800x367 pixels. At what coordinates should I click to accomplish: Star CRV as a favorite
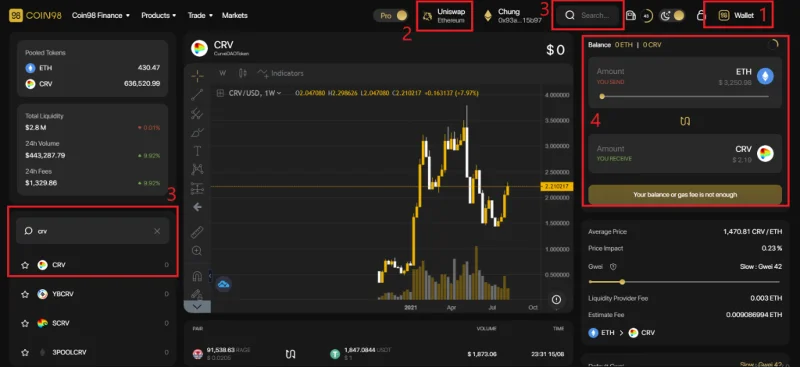pos(24,265)
